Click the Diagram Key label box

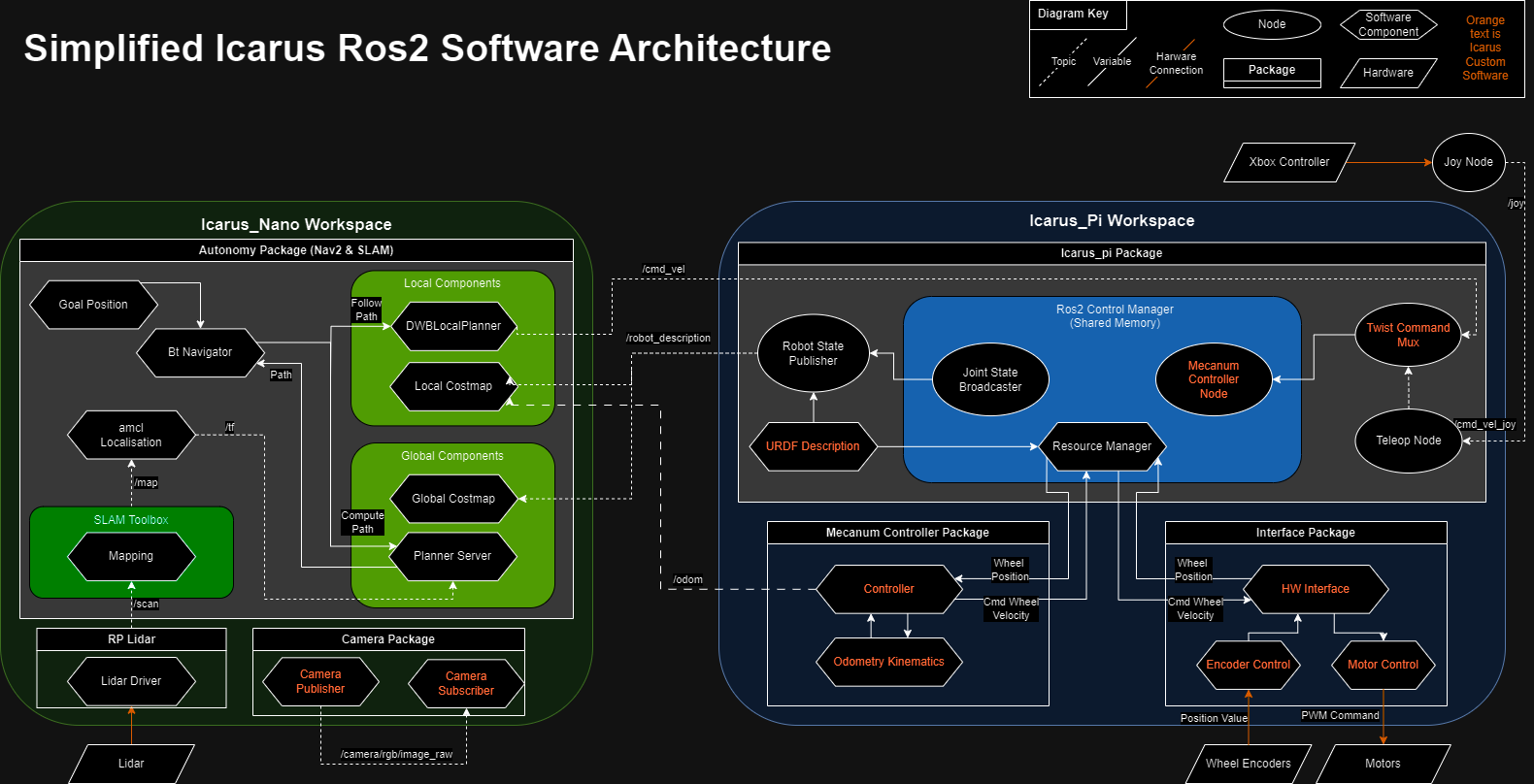(1073, 14)
